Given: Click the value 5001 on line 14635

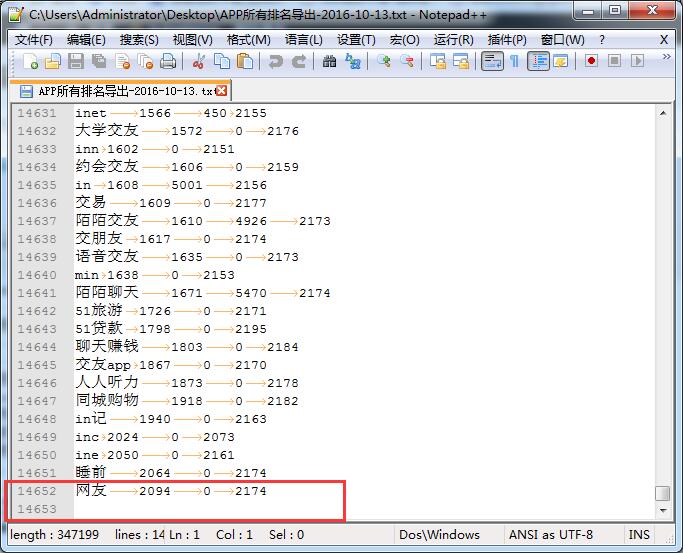Looking at the screenshot, I should pyautogui.click(x=187, y=185).
